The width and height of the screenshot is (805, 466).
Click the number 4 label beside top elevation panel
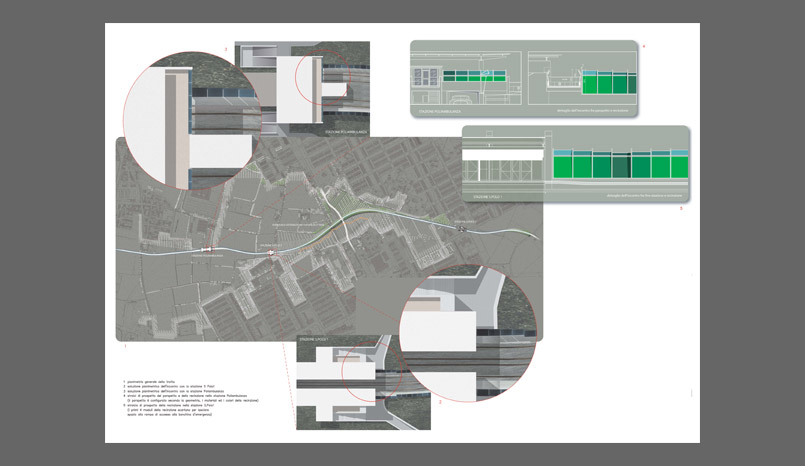click(x=644, y=47)
